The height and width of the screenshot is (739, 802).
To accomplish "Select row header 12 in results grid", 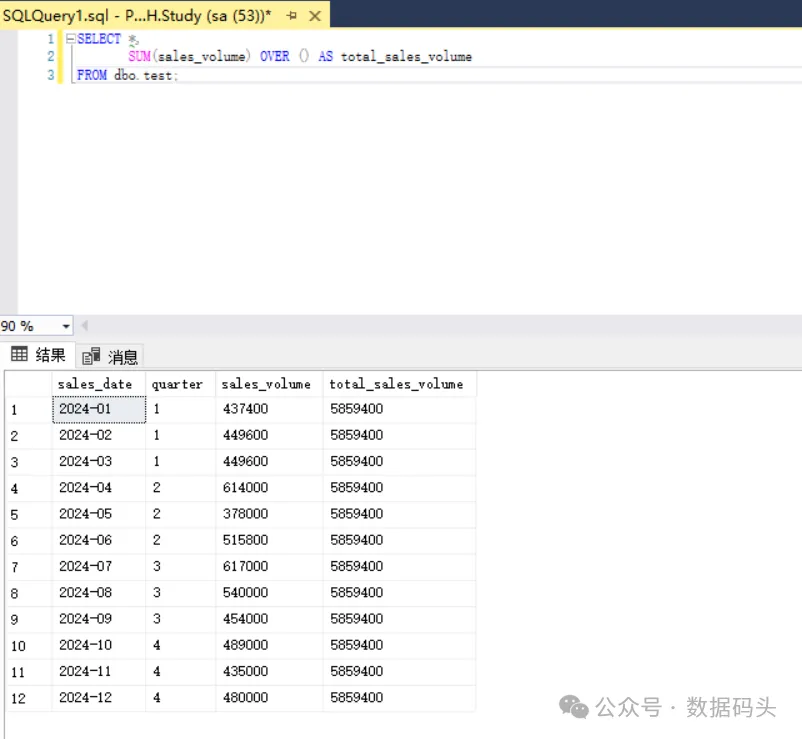I will [x=29, y=698].
